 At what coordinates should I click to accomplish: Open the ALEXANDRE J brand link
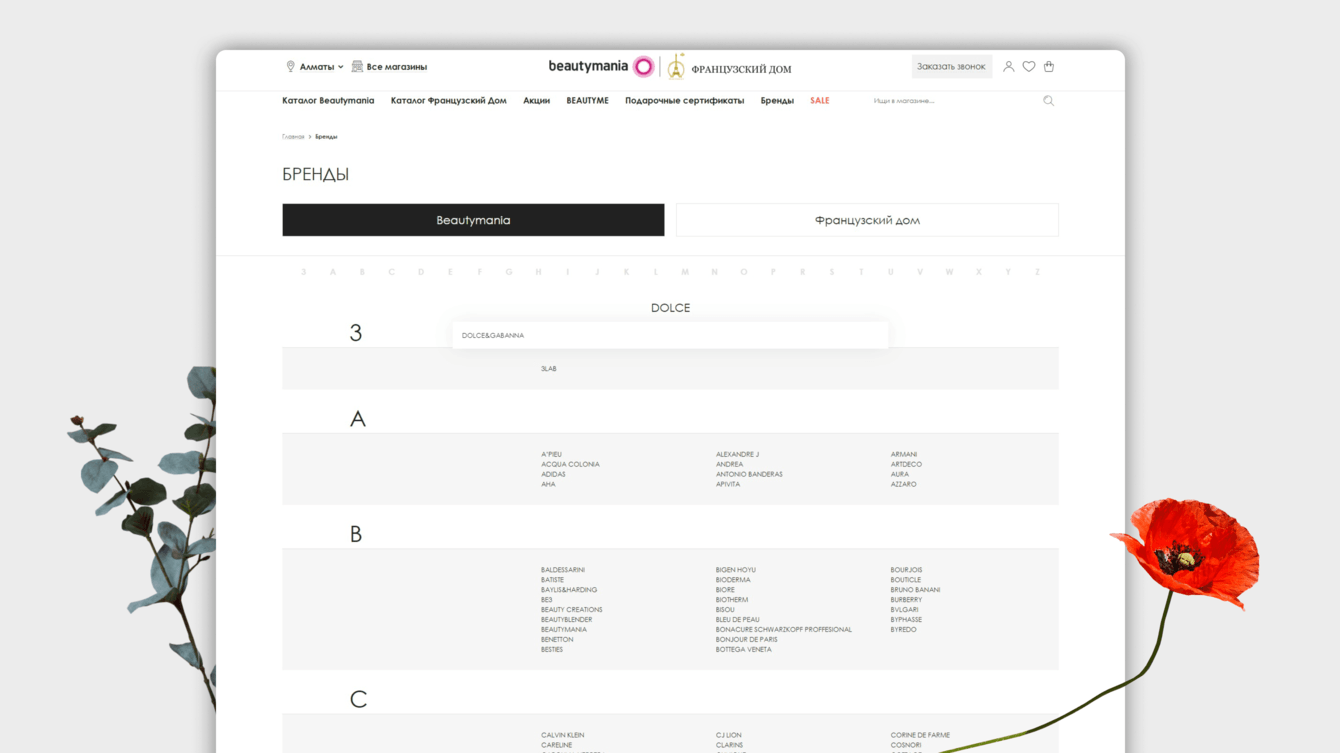click(737, 454)
